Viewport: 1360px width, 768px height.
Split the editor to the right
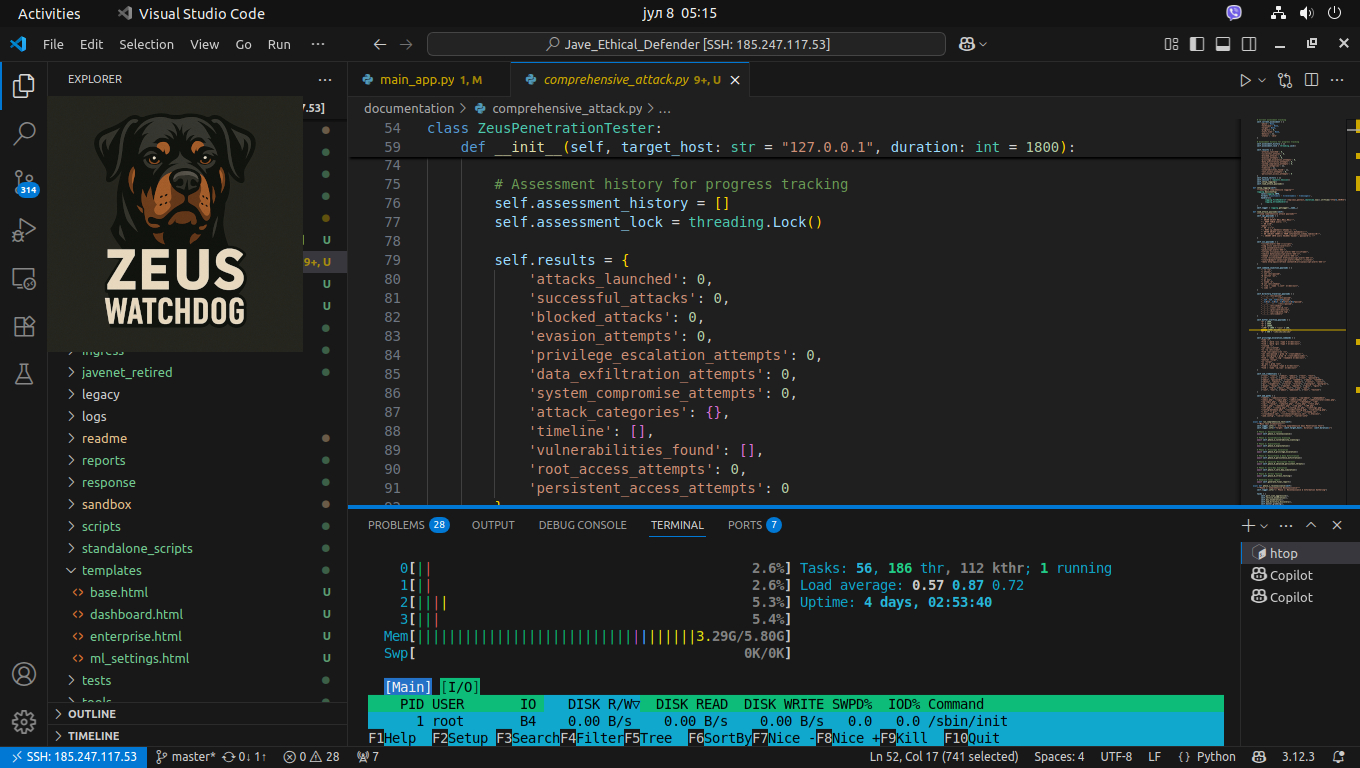pos(1311,80)
